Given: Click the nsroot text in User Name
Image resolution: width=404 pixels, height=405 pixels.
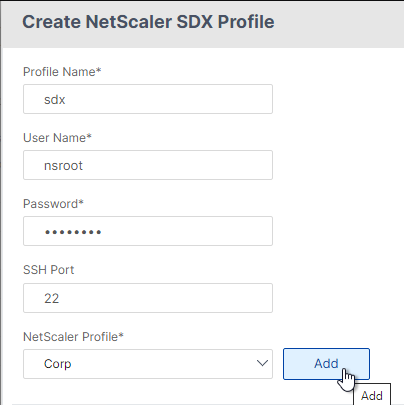Looking at the screenshot, I should pyautogui.click(x=63, y=166).
